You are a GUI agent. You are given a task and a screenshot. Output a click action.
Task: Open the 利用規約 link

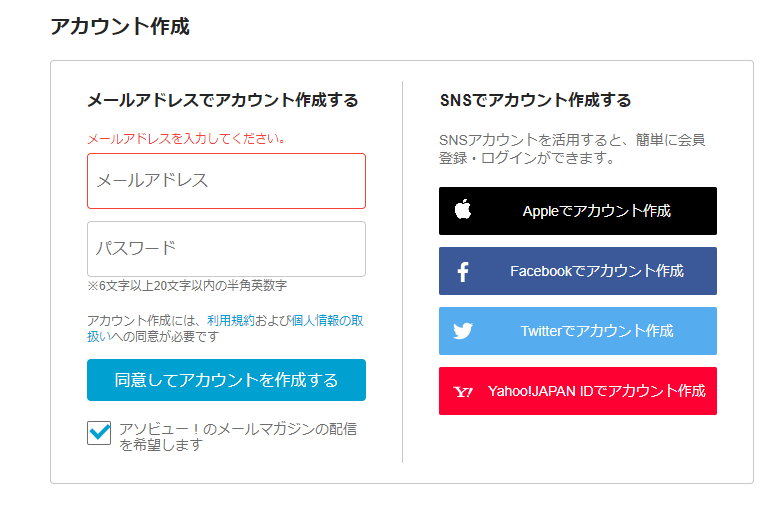pyautogui.click(x=230, y=321)
